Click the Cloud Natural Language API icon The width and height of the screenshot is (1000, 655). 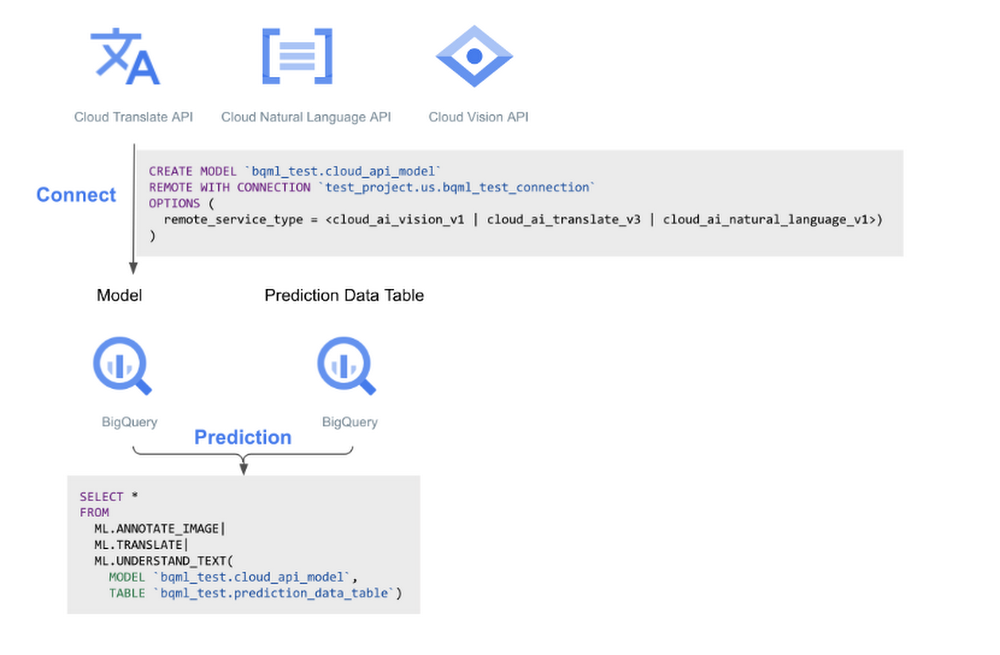pyautogui.click(x=297, y=56)
